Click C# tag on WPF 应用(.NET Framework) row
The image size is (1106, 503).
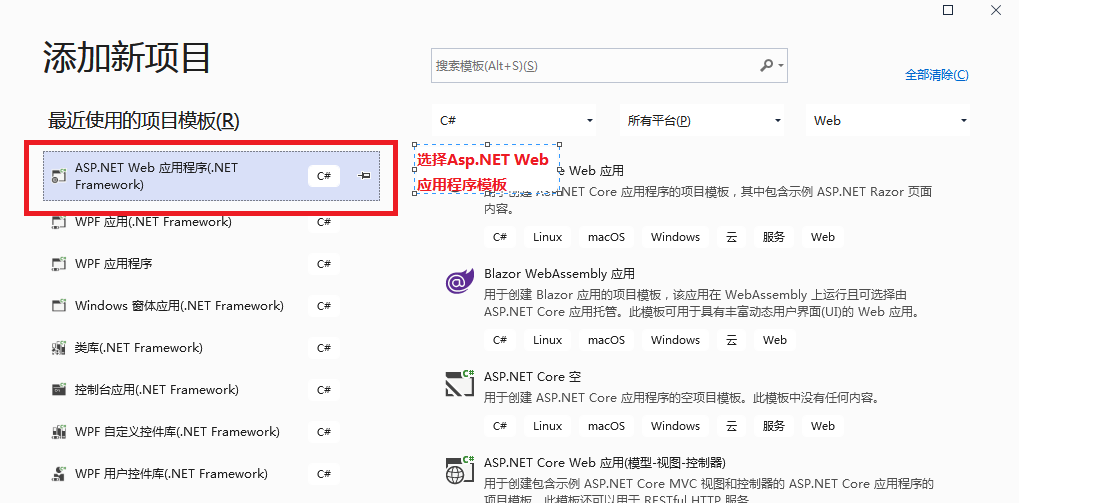pos(324,222)
